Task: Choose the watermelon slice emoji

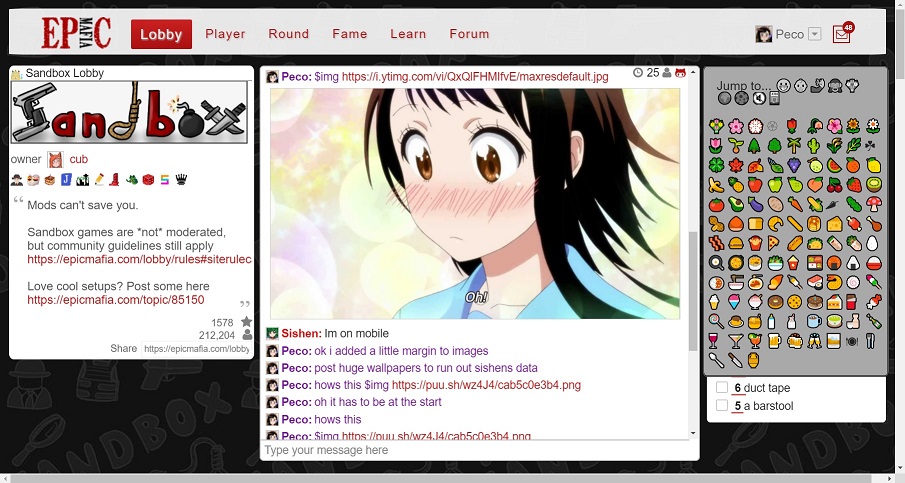Action: pyautogui.click(x=833, y=165)
